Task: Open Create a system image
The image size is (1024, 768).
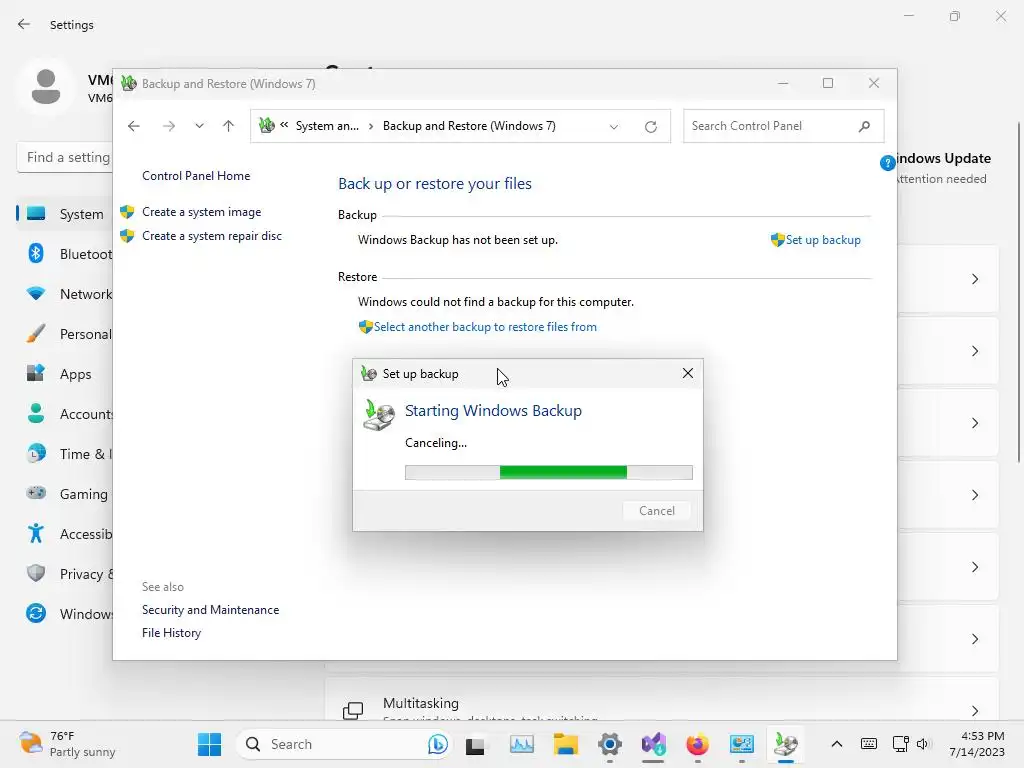Action: (x=201, y=212)
